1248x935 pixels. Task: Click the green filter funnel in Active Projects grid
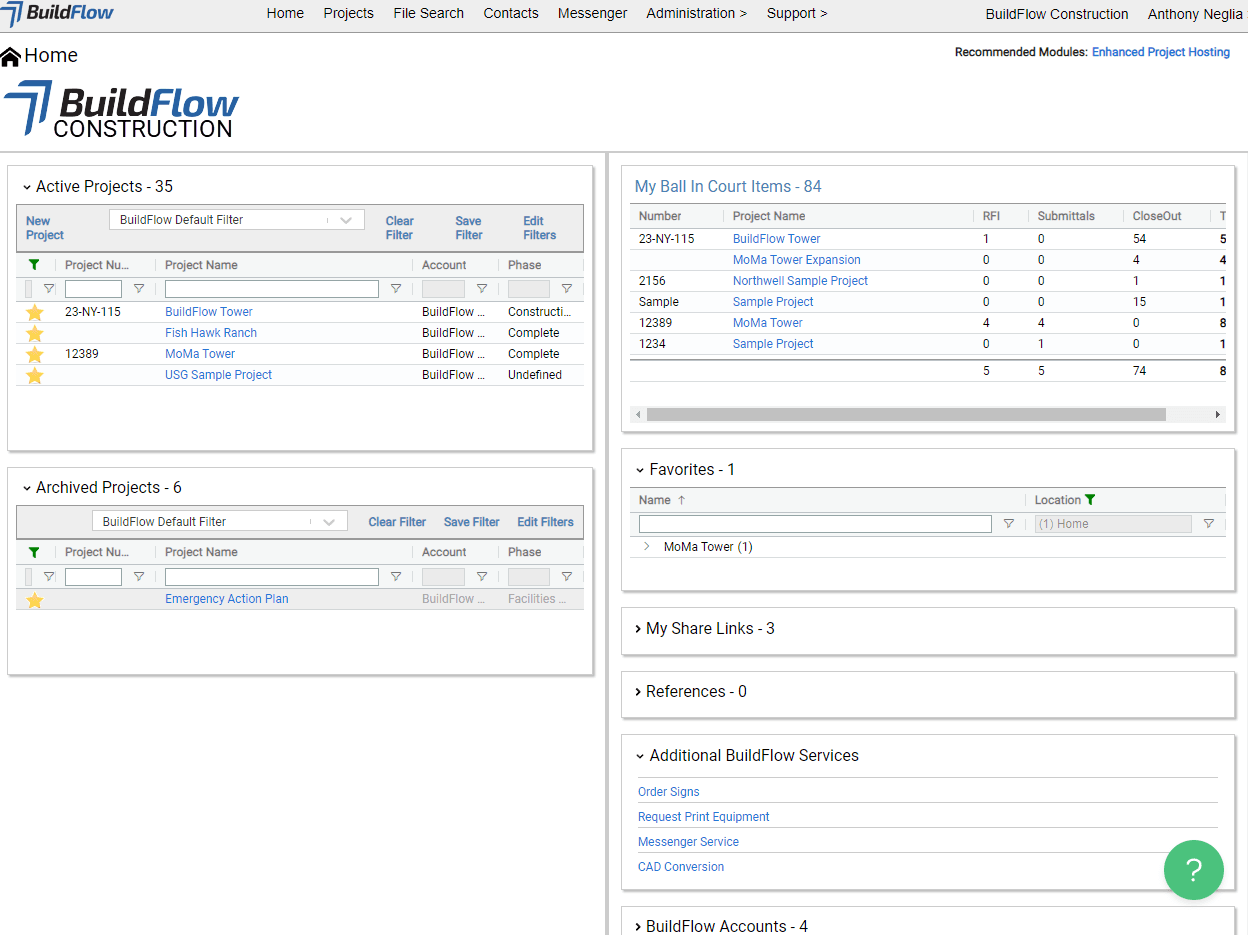pos(35,264)
